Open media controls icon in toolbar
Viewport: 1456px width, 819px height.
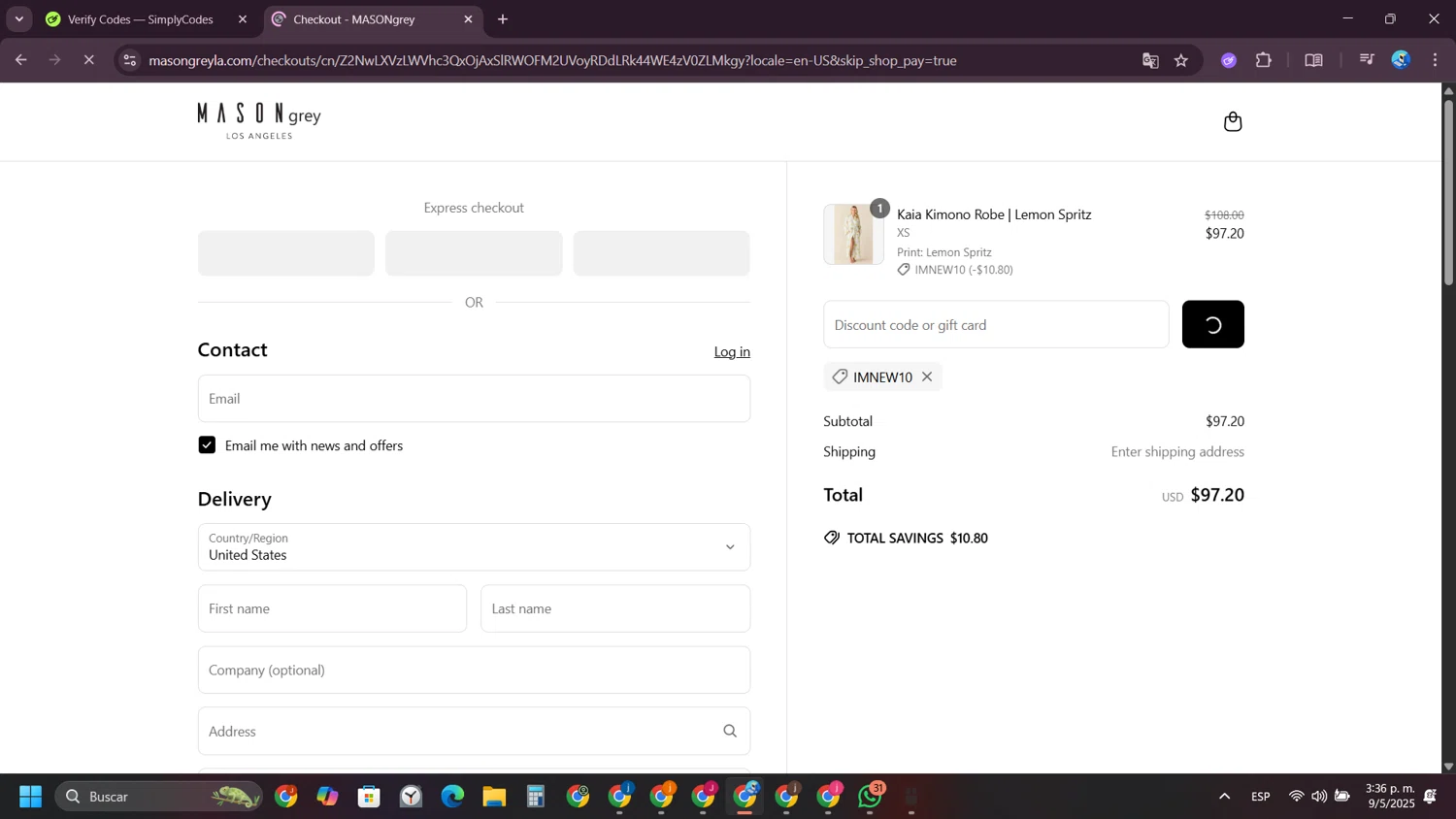click(x=1367, y=60)
